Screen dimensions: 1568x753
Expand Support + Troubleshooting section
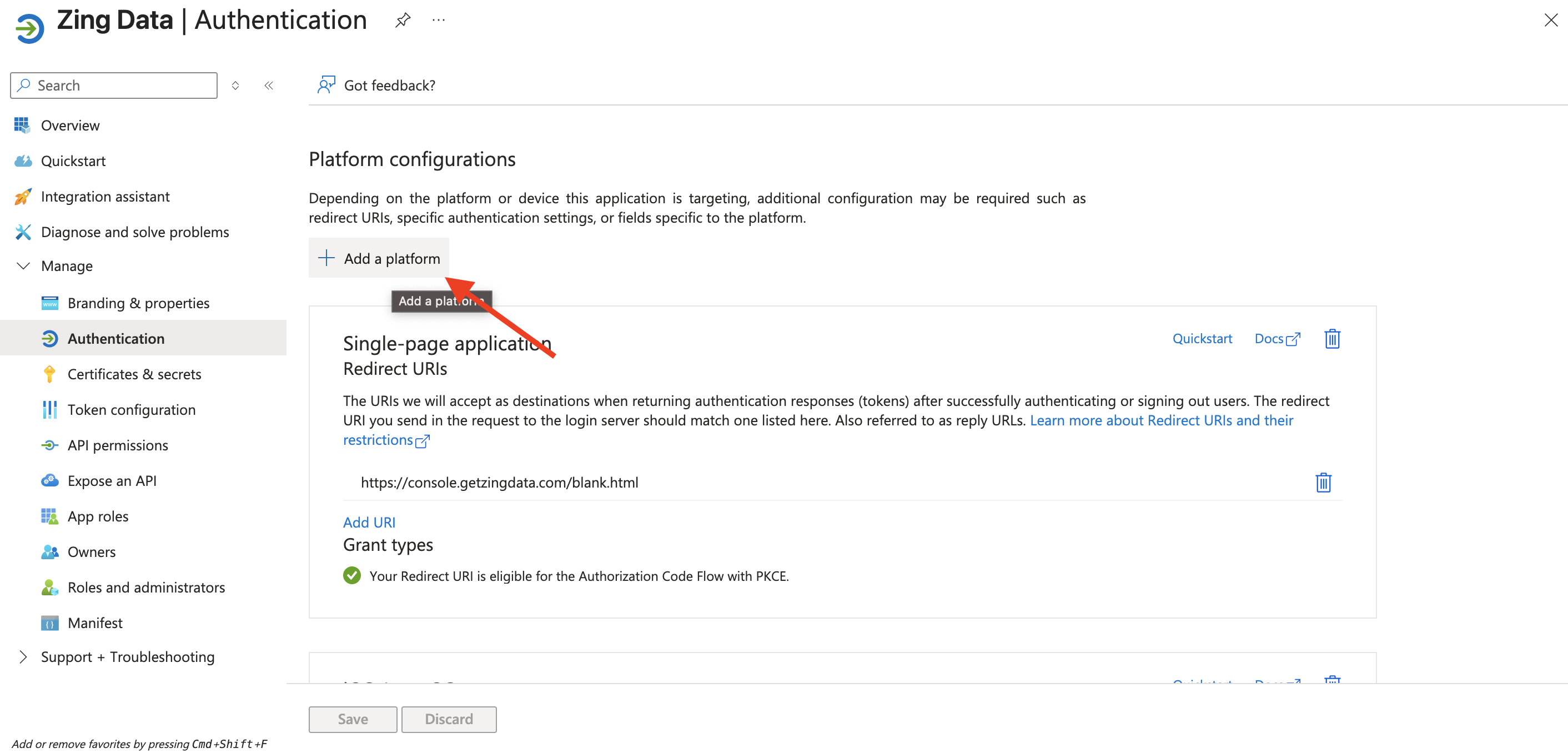coord(23,657)
